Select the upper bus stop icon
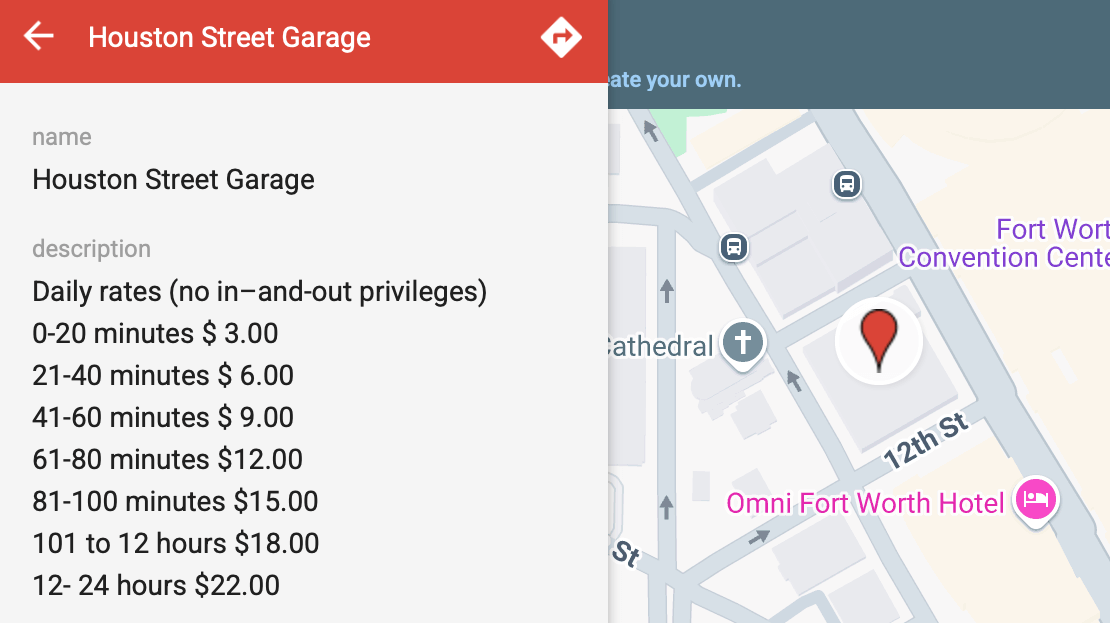1110x623 pixels. (x=847, y=184)
